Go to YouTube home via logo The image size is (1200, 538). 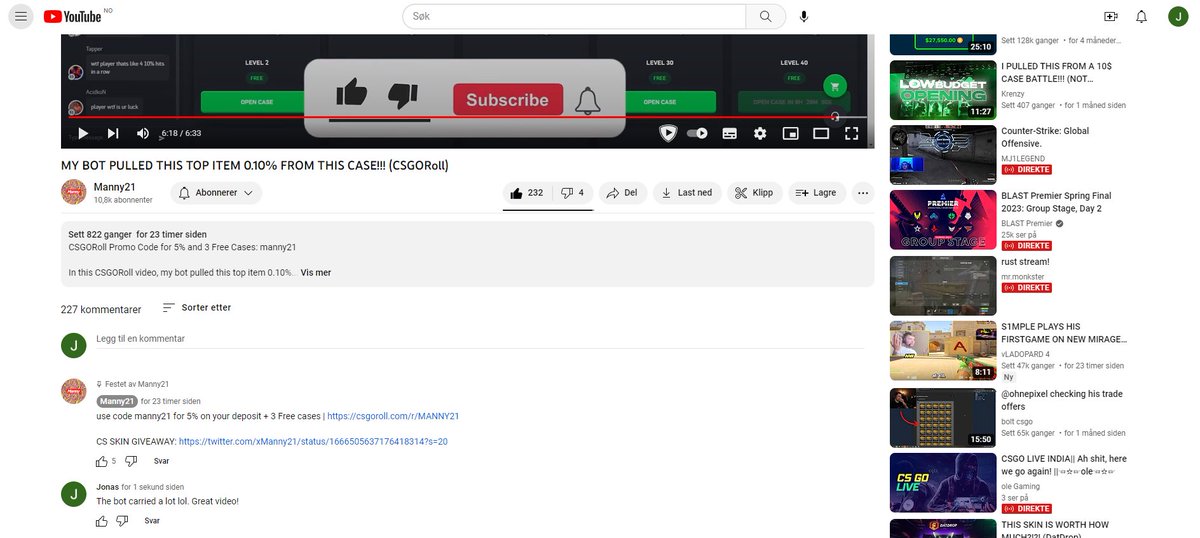point(73,16)
